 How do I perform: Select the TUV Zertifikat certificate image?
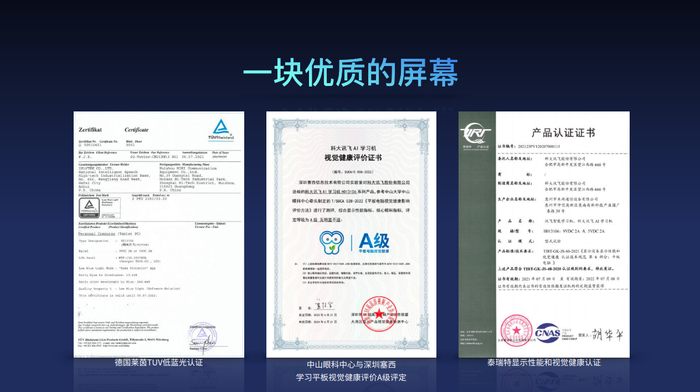pyautogui.click(x=159, y=234)
